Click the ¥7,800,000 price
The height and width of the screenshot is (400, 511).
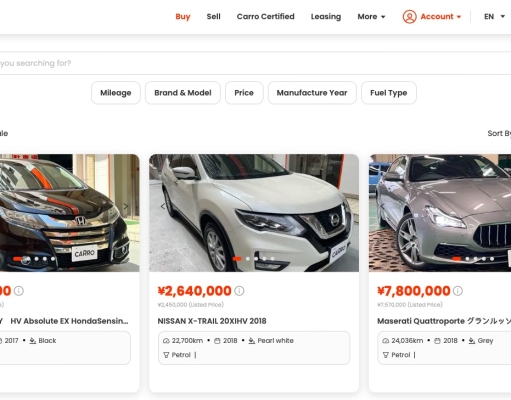pos(414,291)
